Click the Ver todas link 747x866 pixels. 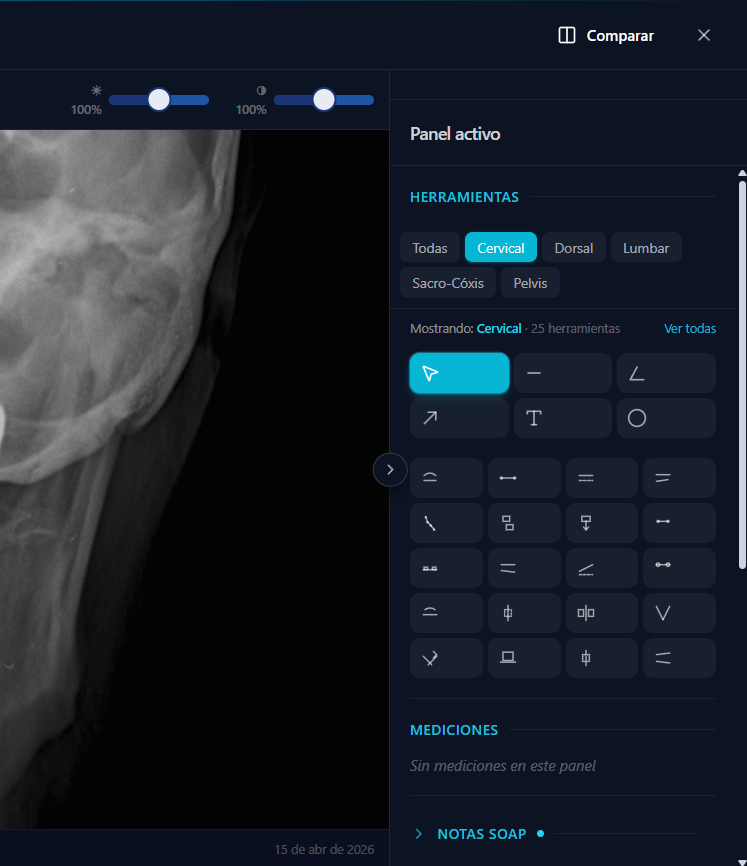[x=690, y=329]
